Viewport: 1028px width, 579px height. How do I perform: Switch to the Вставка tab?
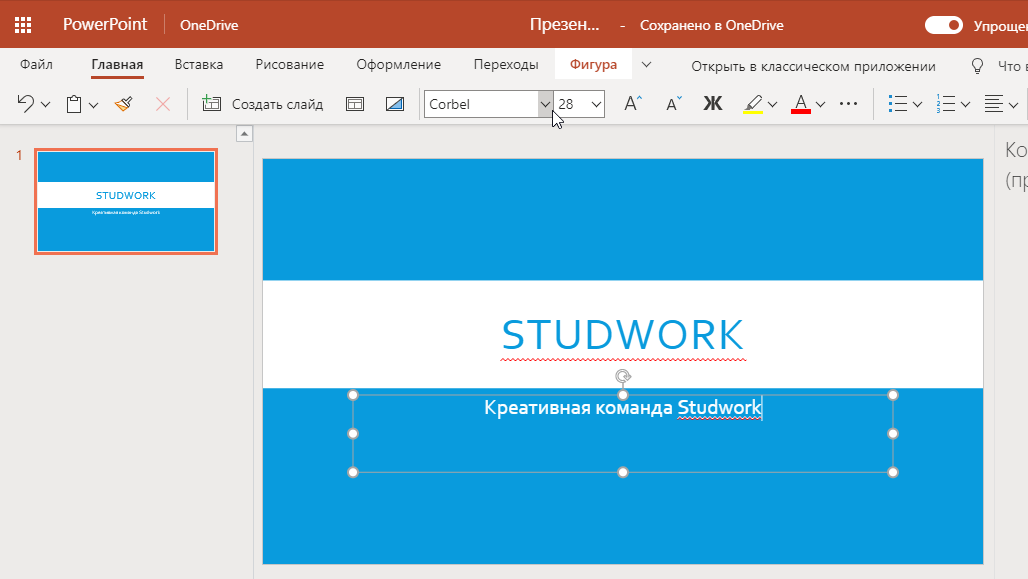pos(198,65)
